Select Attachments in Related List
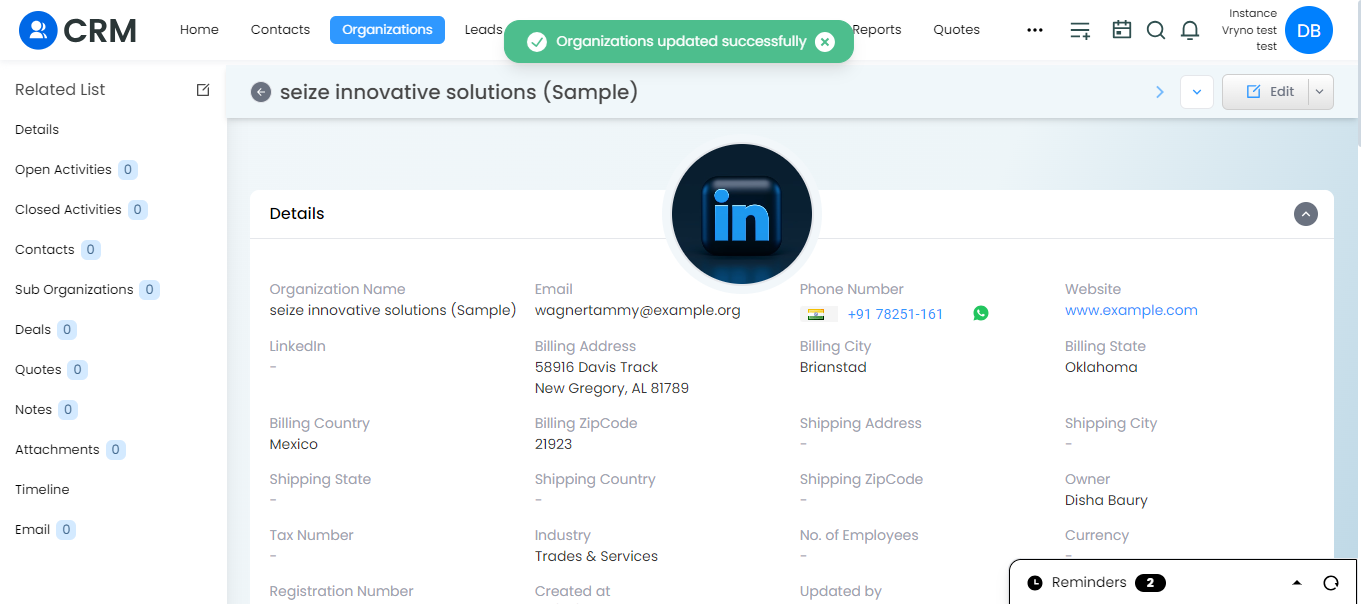 click(x=57, y=450)
